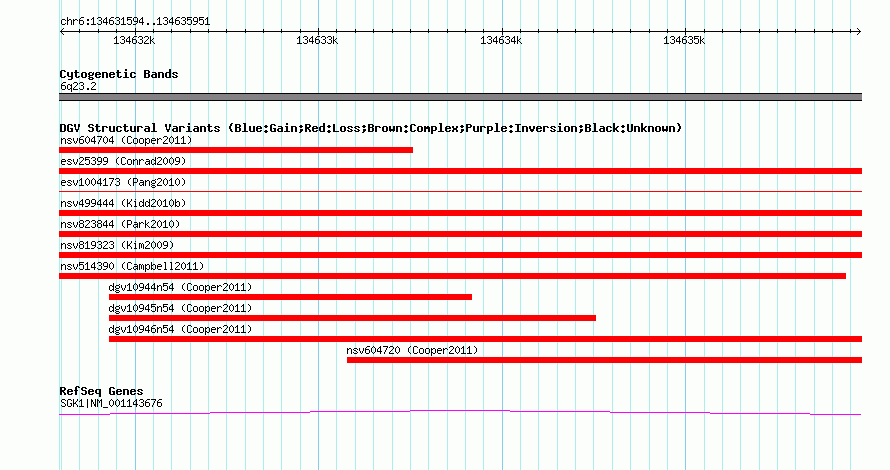890x470 pixels.
Task: Click the SGK1|NM_001143676 gene label
Action: 111,404
